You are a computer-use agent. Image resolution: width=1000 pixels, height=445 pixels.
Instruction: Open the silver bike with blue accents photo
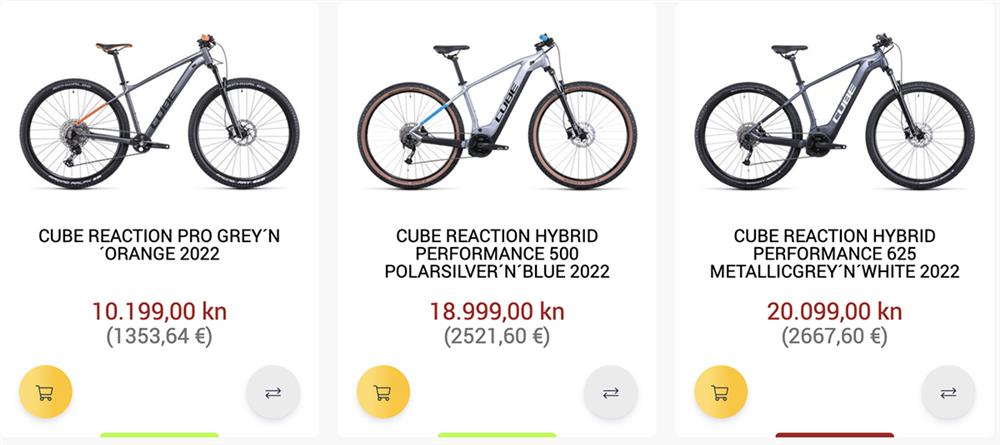[x=497, y=111]
